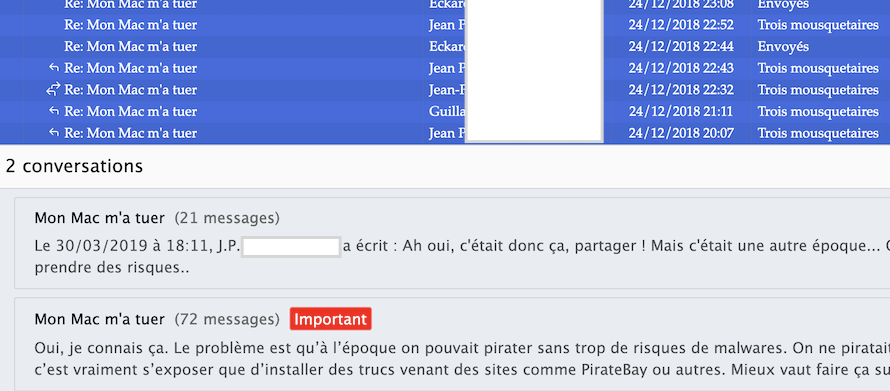The image size is (890, 391).
Task: Open the 72 messages conversation summary
Action: 452,344
